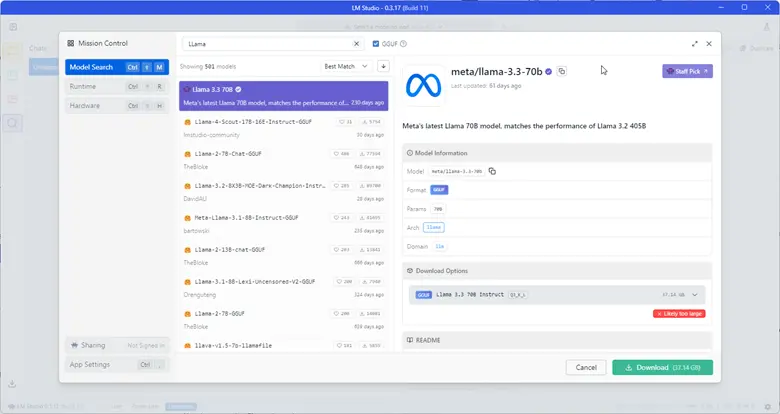Click the copy icon beside Model field
Image resolution: width=780 pixels, height=414 pixels.
point(493,171)
